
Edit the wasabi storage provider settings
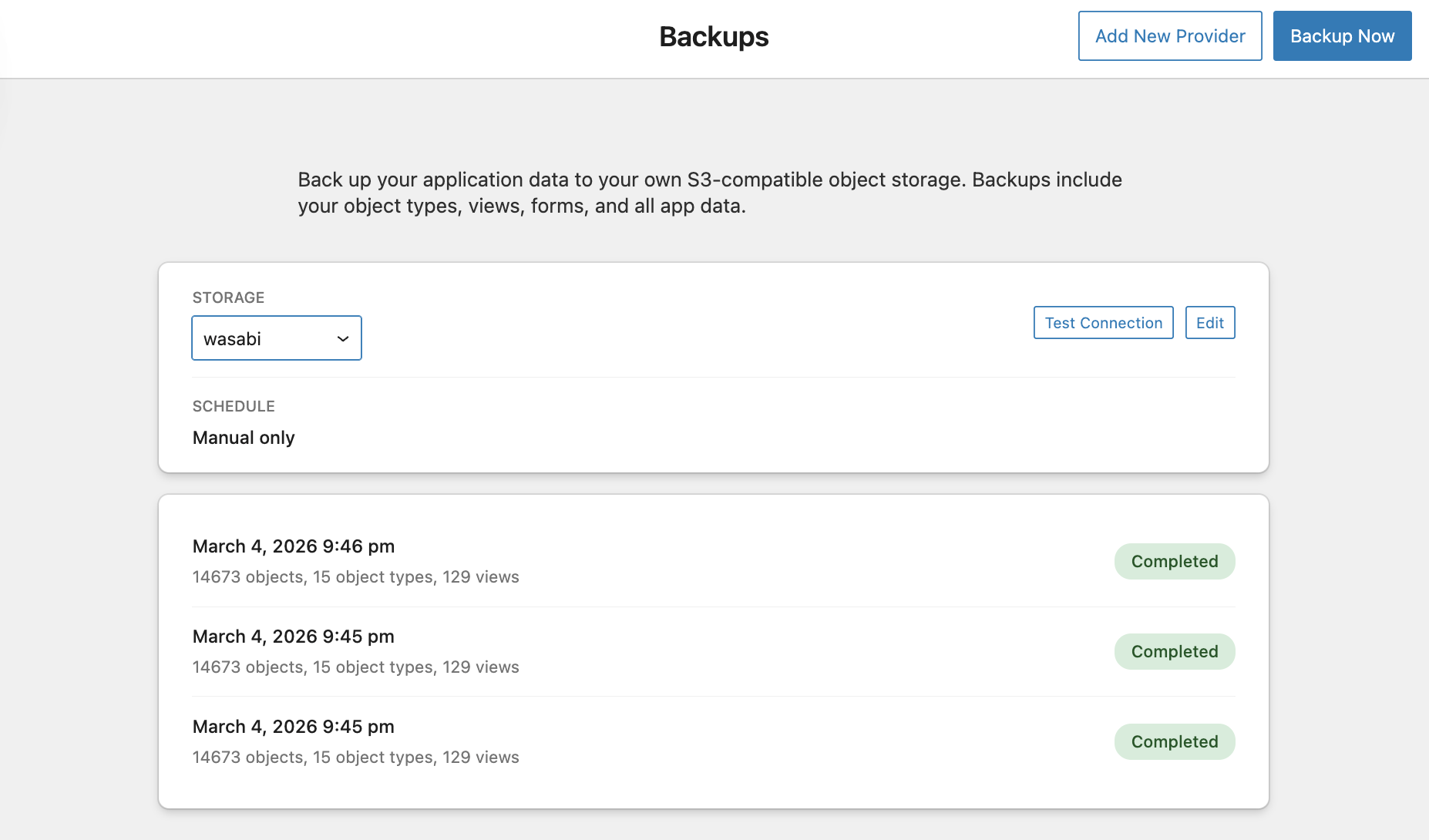tap(1209, 322)
